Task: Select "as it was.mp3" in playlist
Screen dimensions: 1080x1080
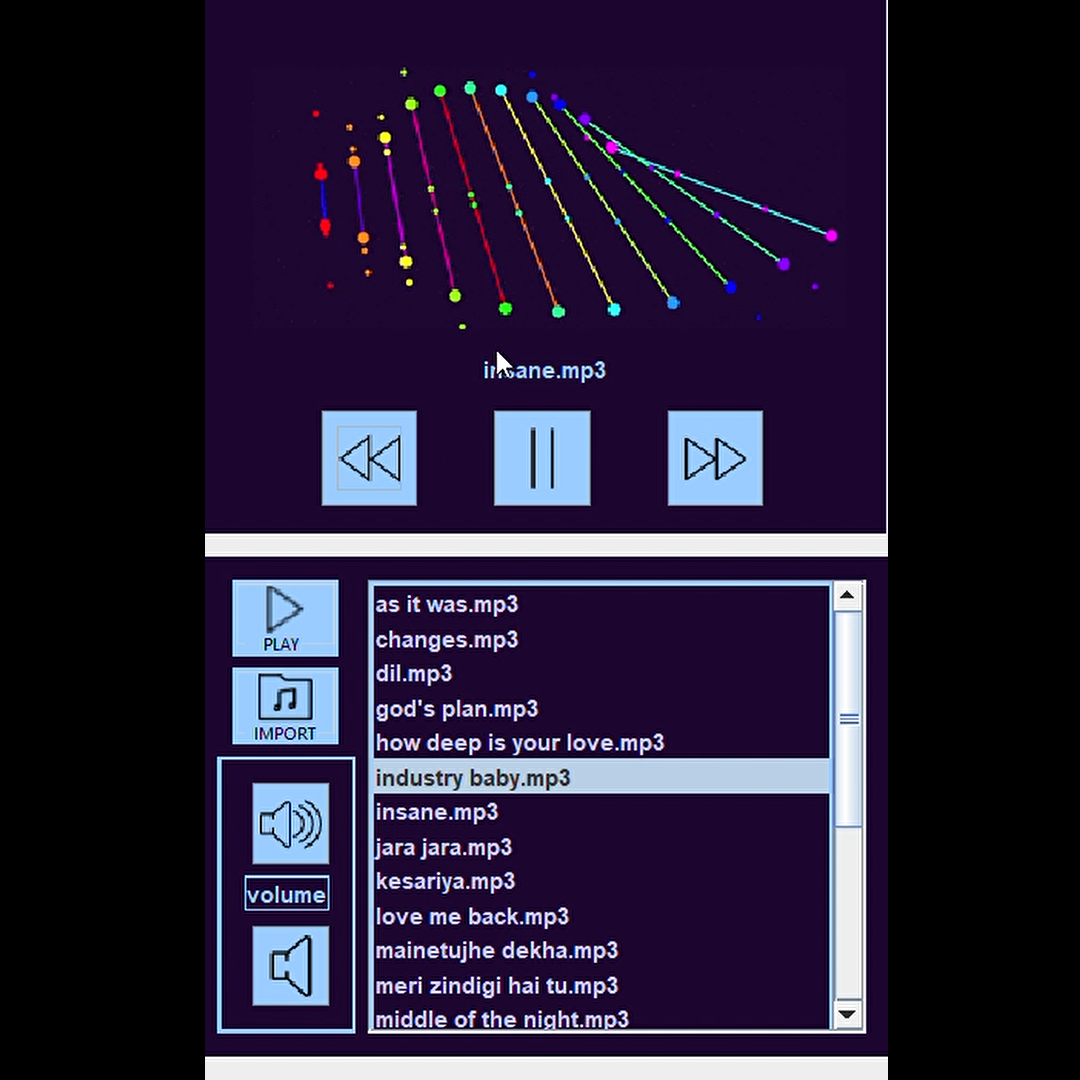Action: pos(447,605)
